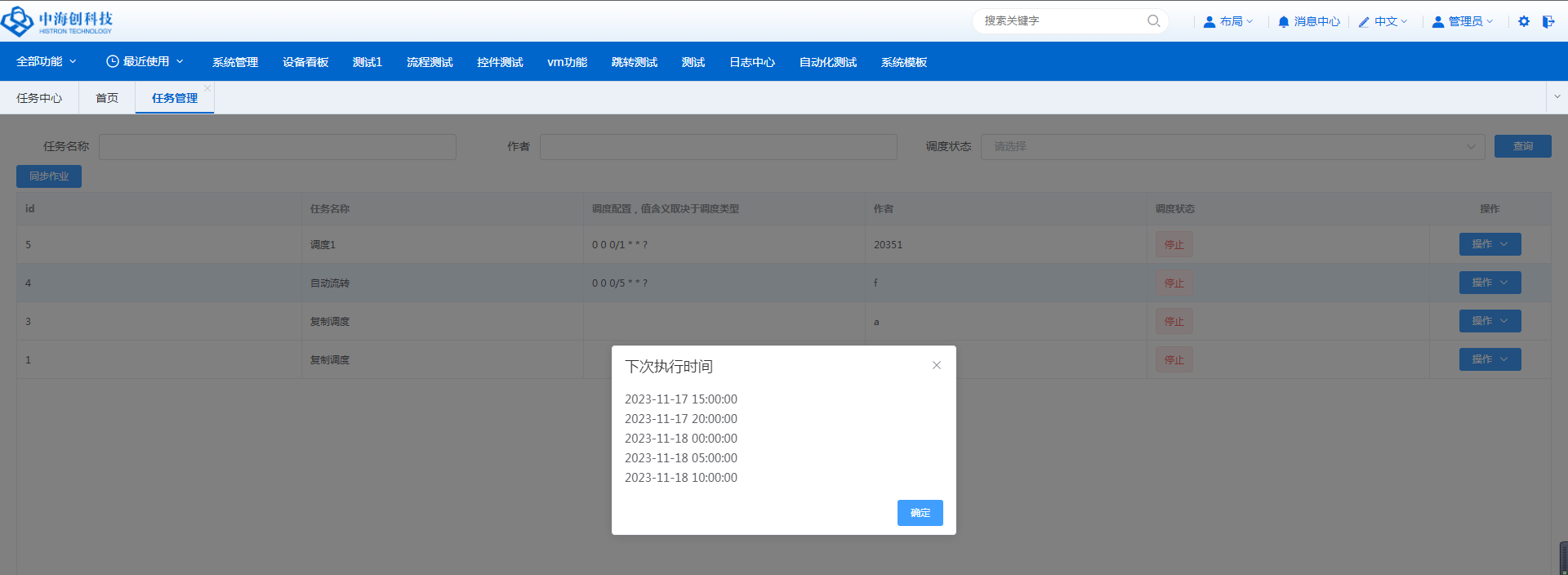Open the 中文 language dropdown
Image resolution: width=1568 pixels, height=575 pixels.
[x=1383, y=22]
